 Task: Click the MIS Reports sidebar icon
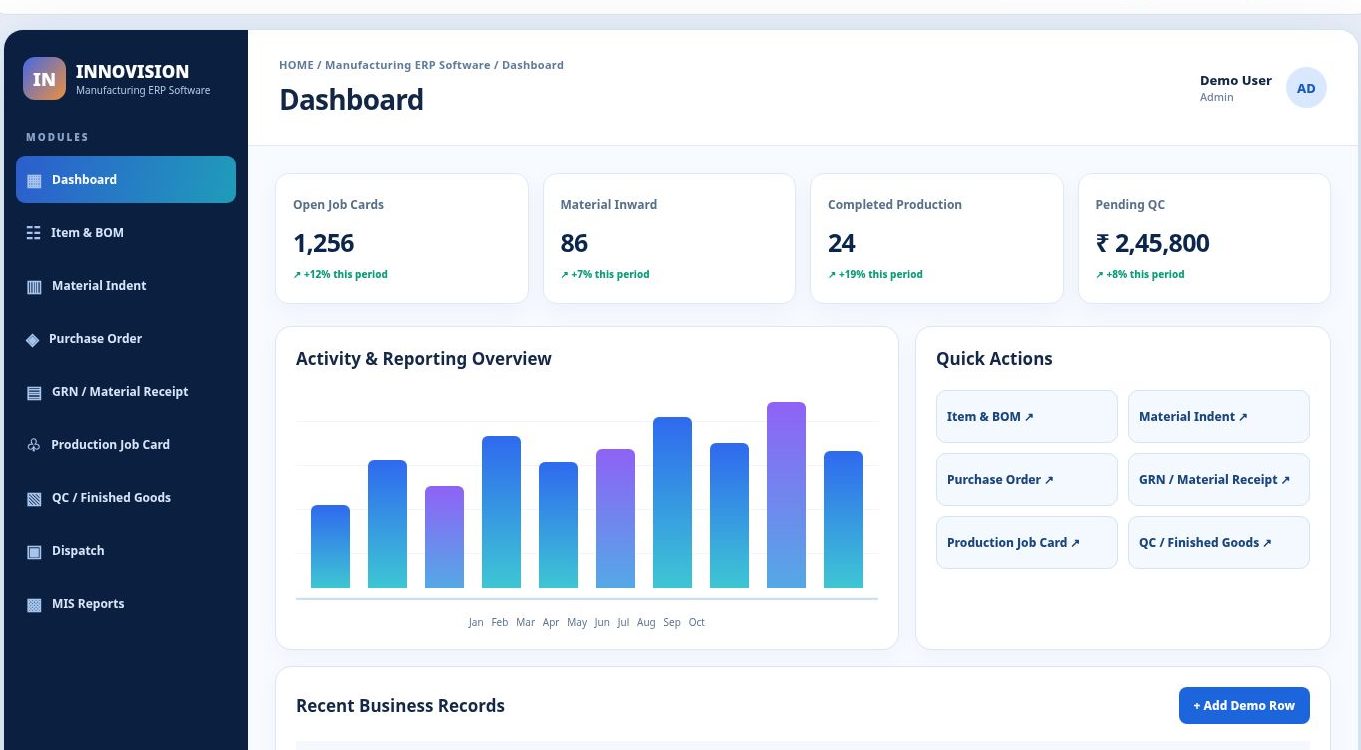click(x=34, y=605)
